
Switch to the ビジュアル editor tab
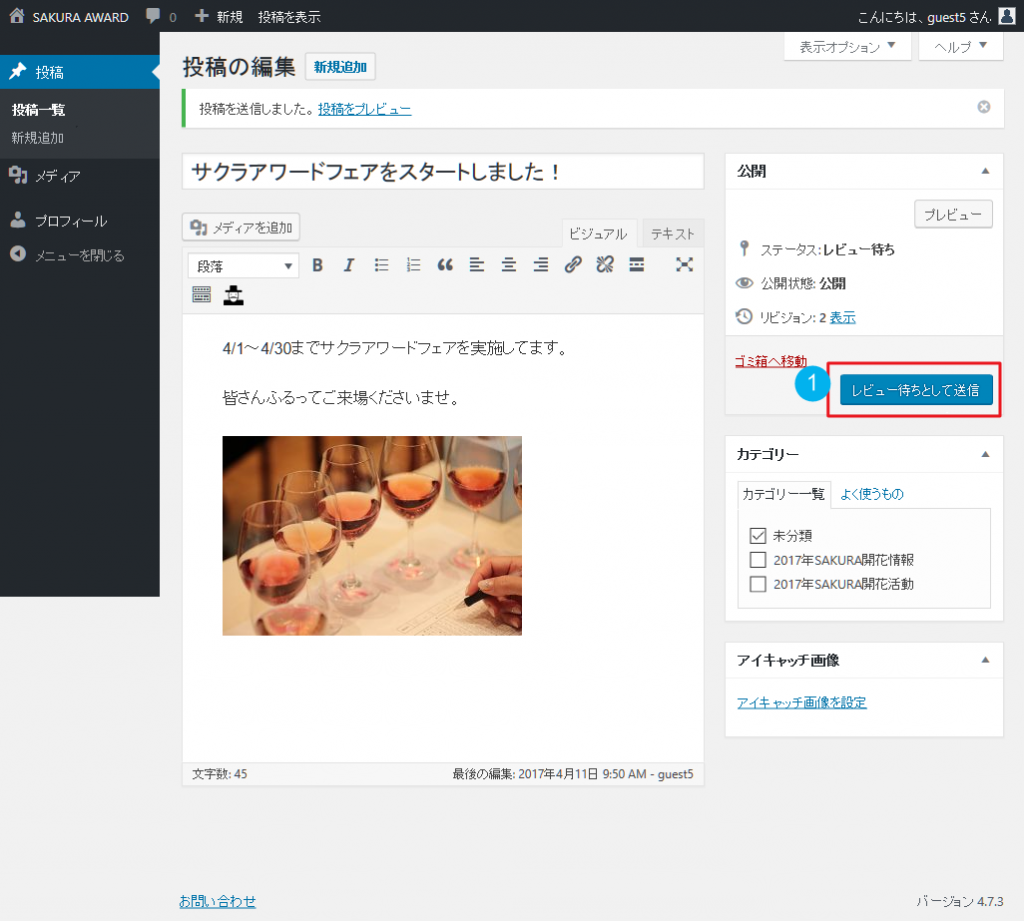coord(598,233)
